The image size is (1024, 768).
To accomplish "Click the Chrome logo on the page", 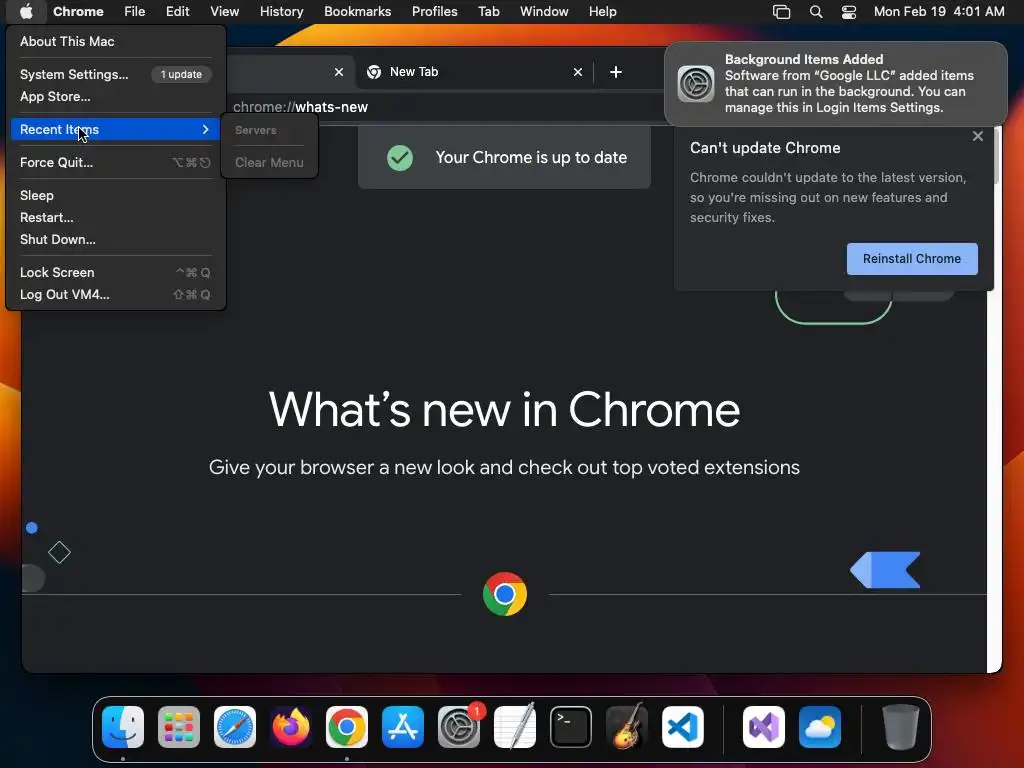I will [x=505, y=594].
